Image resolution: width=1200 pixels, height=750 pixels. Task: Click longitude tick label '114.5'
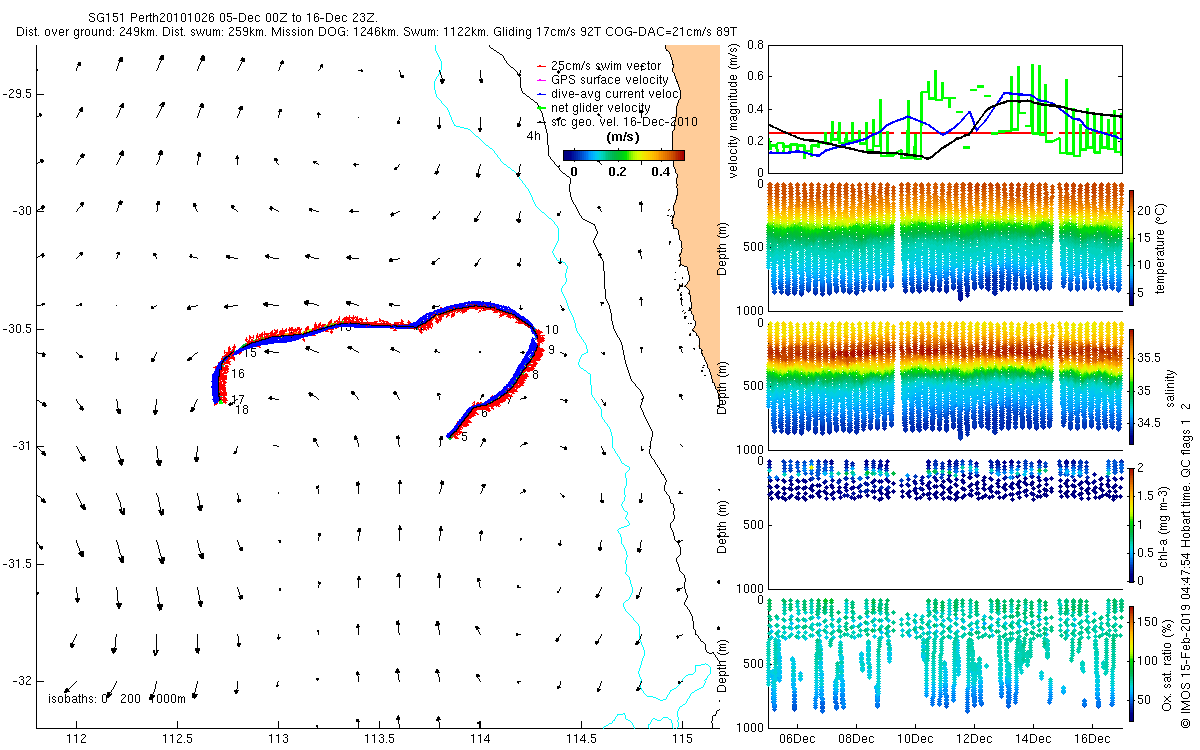point(582,739)
